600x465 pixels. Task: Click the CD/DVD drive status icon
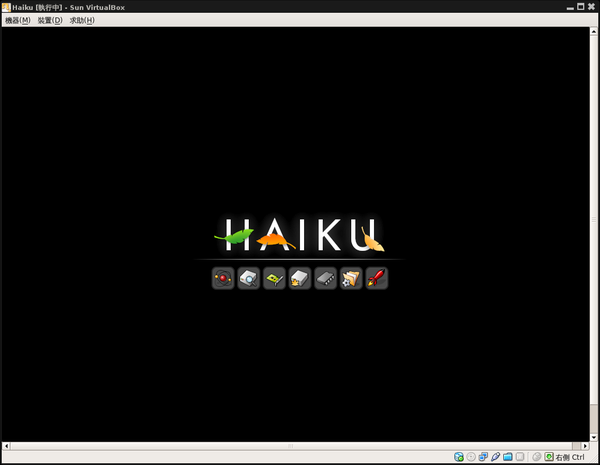pos(471,457)
